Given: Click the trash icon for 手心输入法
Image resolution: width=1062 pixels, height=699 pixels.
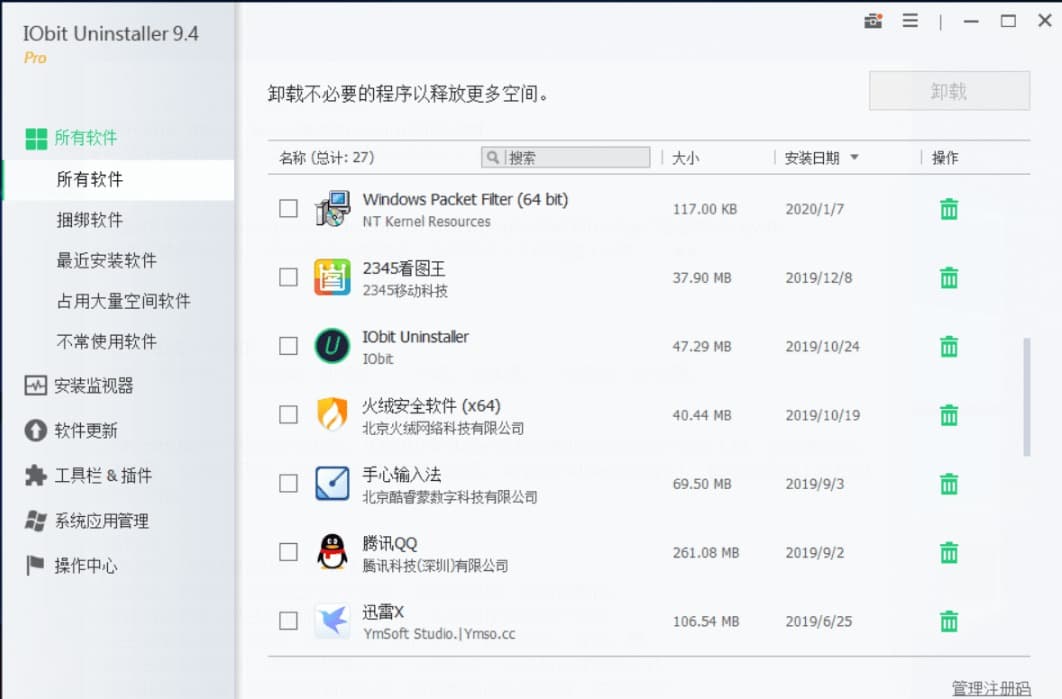Looking at the screenshot, I should click(x=949, y=484).
